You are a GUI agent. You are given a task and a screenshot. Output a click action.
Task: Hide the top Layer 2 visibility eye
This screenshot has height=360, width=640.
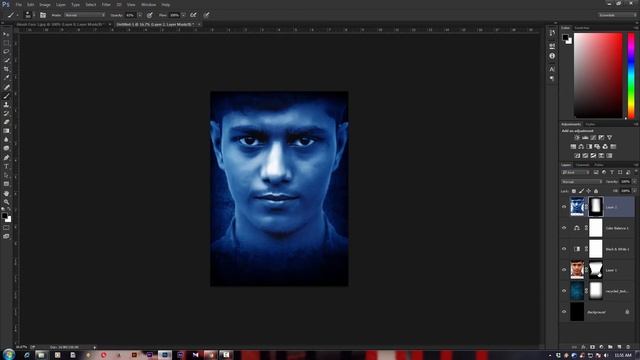click(564, 207)
